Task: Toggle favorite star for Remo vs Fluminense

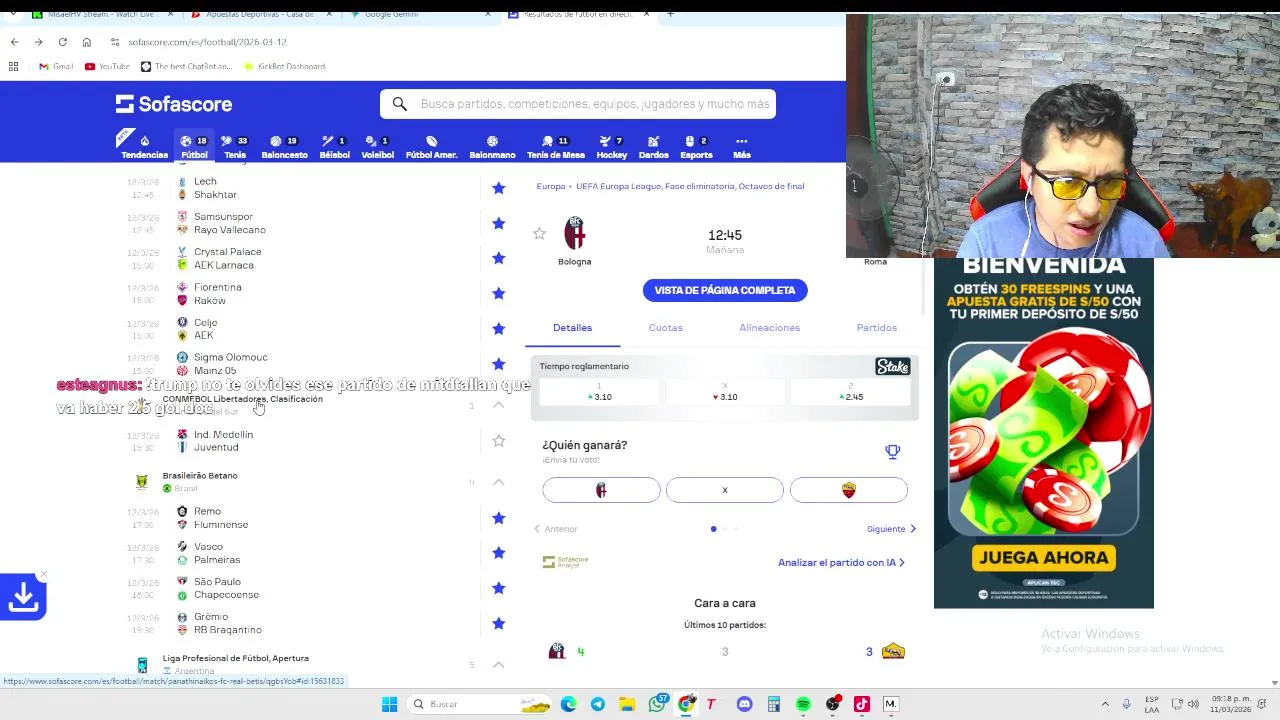Action: (x=498, y=517)
